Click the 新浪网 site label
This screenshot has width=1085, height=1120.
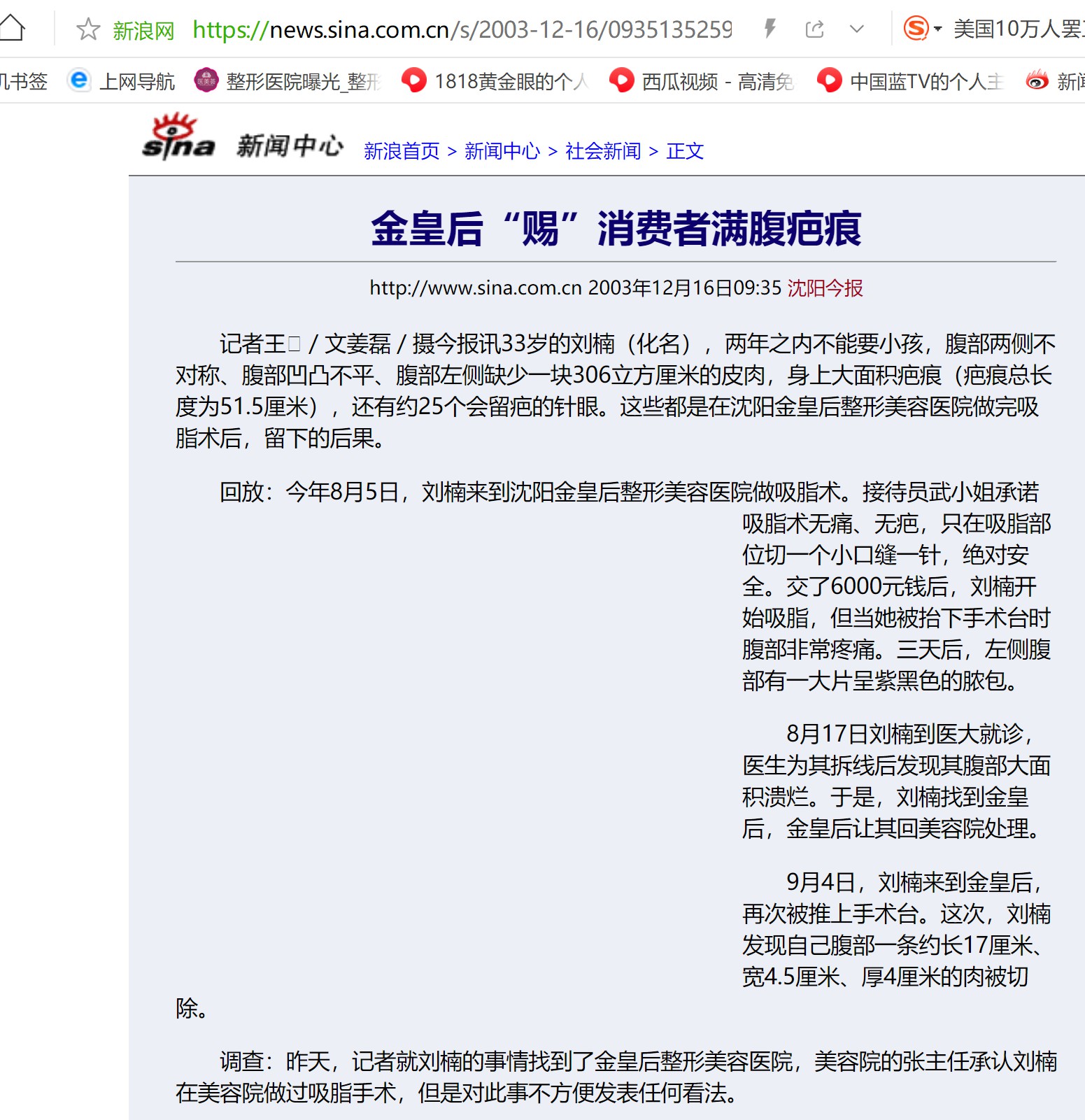point(143,30)
